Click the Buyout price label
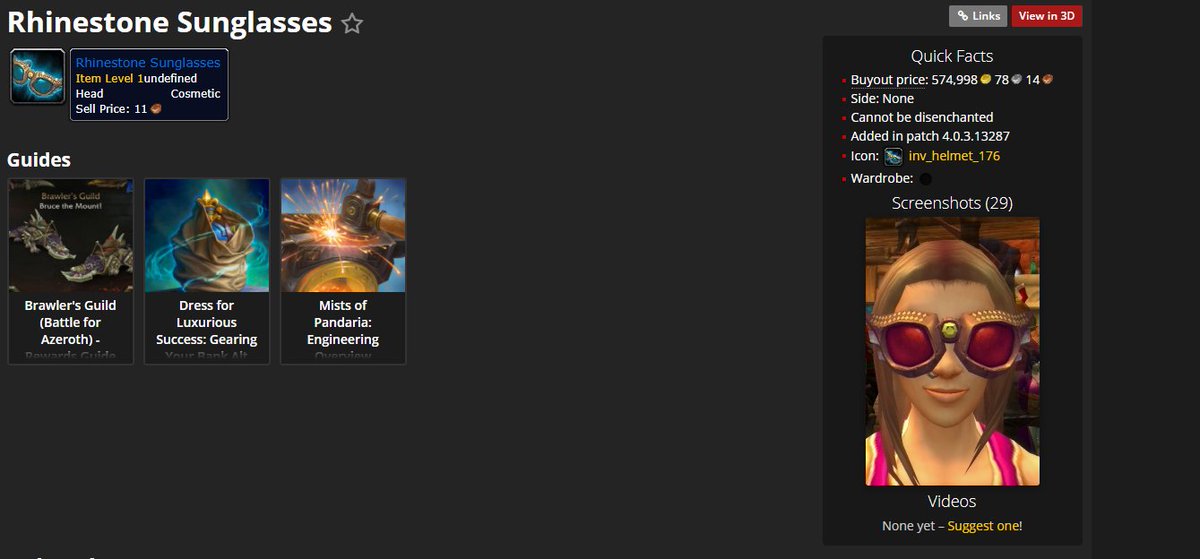Viewport: 1200px width, 559px height. click(889, 79)
